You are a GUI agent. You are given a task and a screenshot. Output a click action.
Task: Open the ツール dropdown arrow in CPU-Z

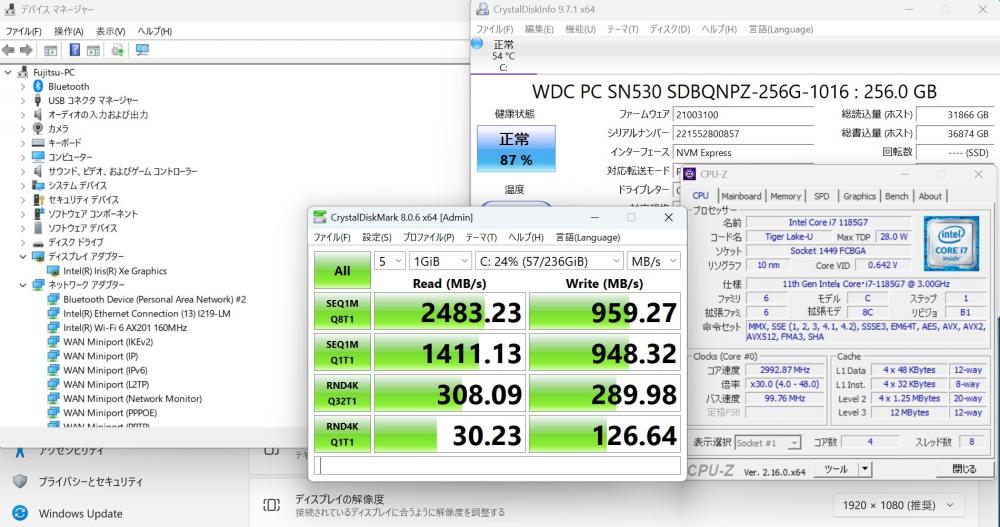pyautogui.click(x=865, y=470)
